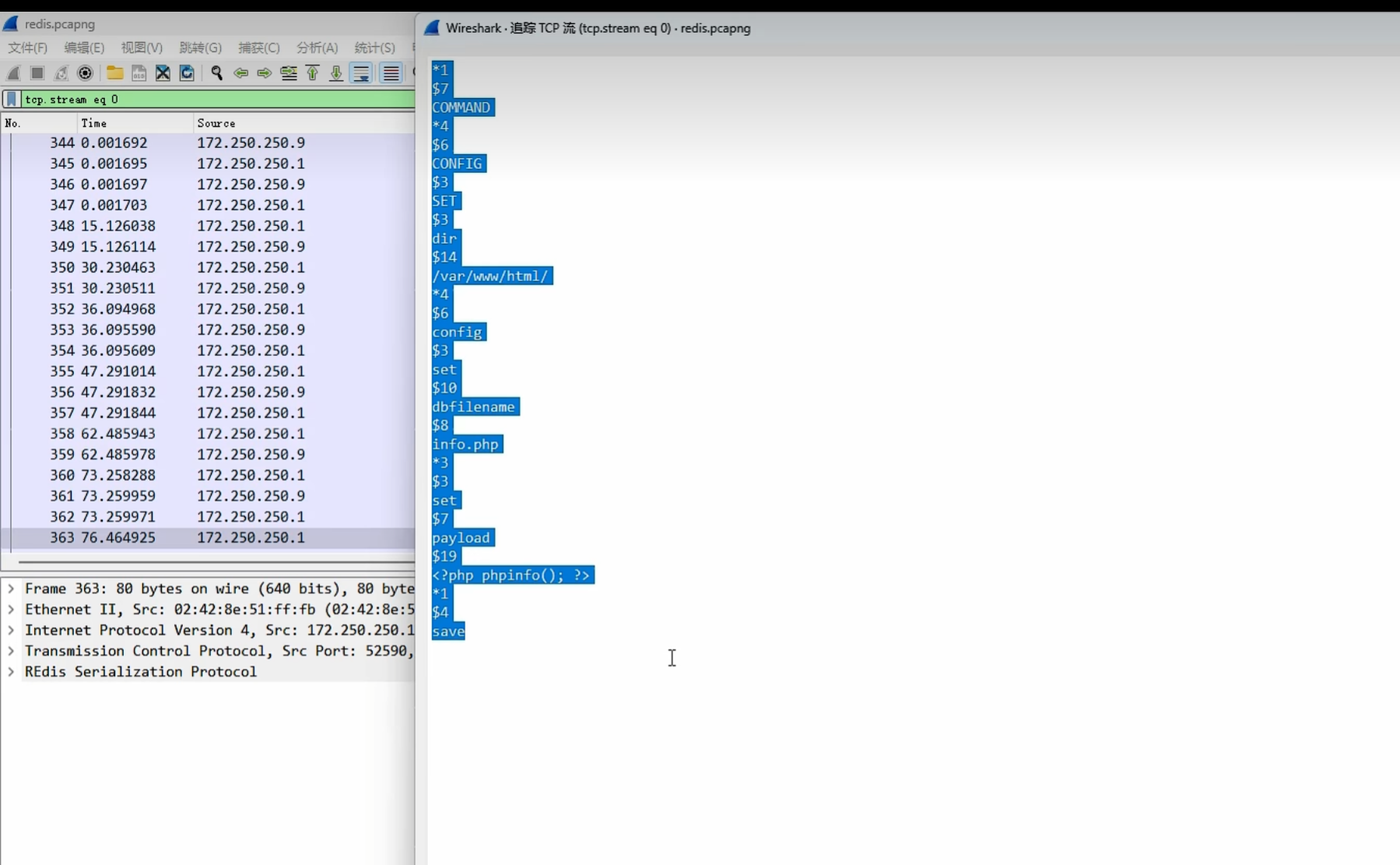Click time value 30.230463
1400x865 pixels.
point(118,267)
